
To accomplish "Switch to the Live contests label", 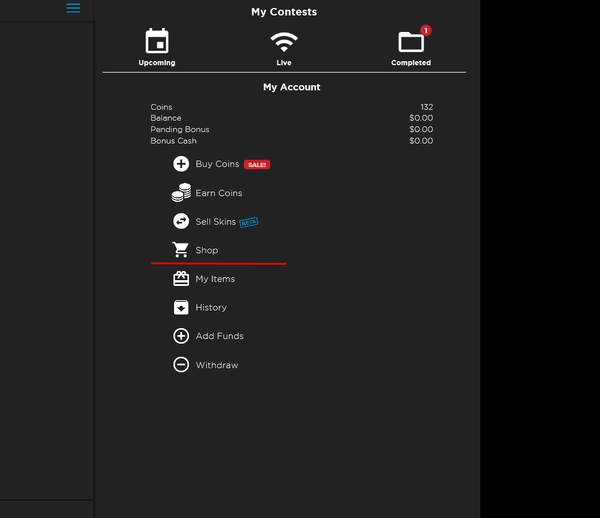I will click(284, 63).
